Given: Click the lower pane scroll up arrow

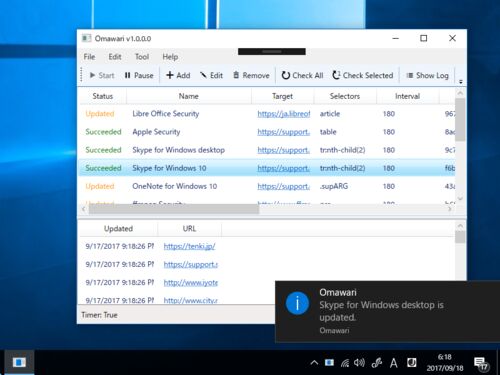Looking at the screenshot, I should click(460, 226).
